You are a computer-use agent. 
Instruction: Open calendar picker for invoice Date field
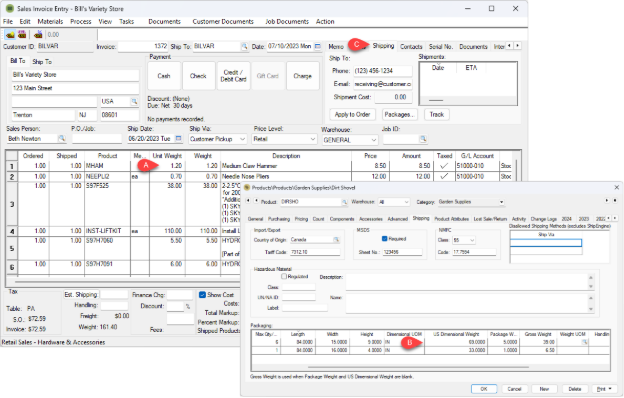click(x=318, y=47)
